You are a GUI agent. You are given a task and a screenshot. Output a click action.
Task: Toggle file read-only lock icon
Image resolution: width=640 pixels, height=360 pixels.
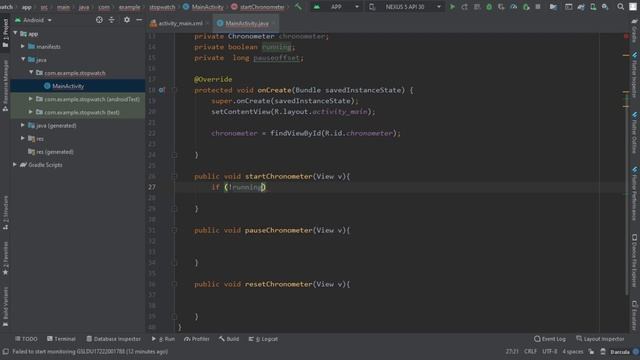[x=591, y=351]
